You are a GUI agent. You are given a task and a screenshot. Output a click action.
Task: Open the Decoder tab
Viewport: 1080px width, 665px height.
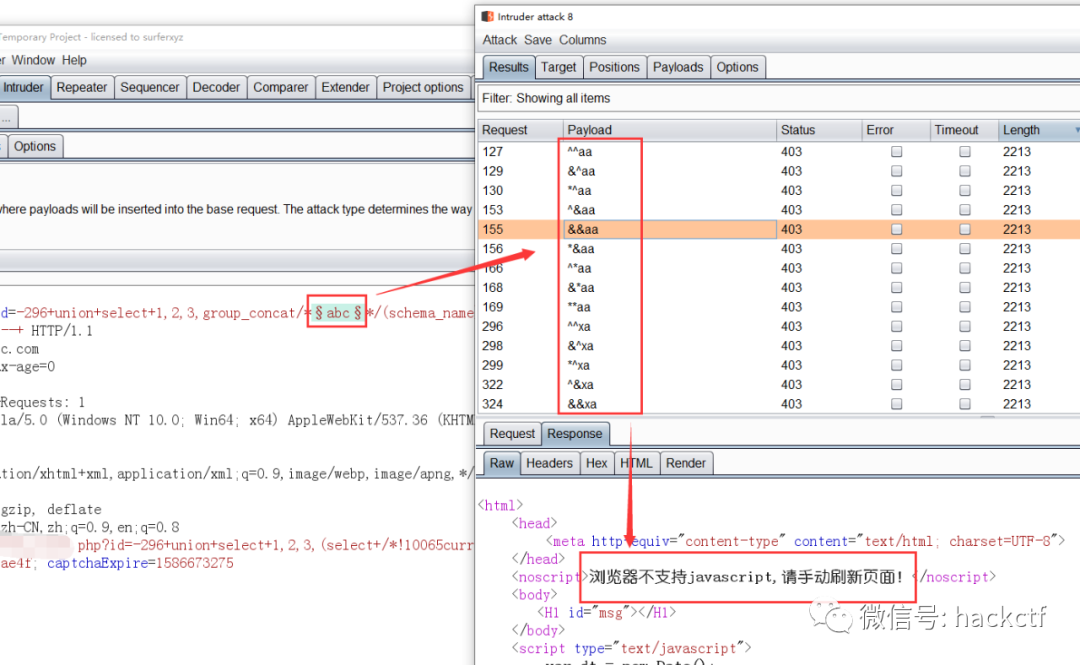(216, 88)
